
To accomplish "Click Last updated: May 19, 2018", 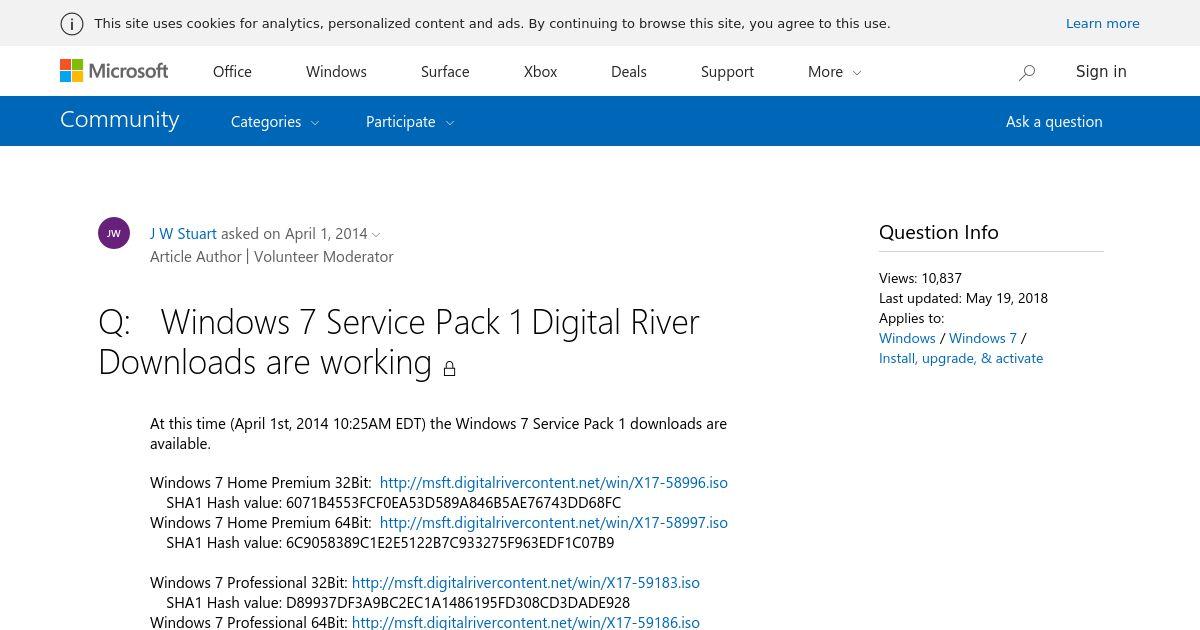I will coord(963,298).
